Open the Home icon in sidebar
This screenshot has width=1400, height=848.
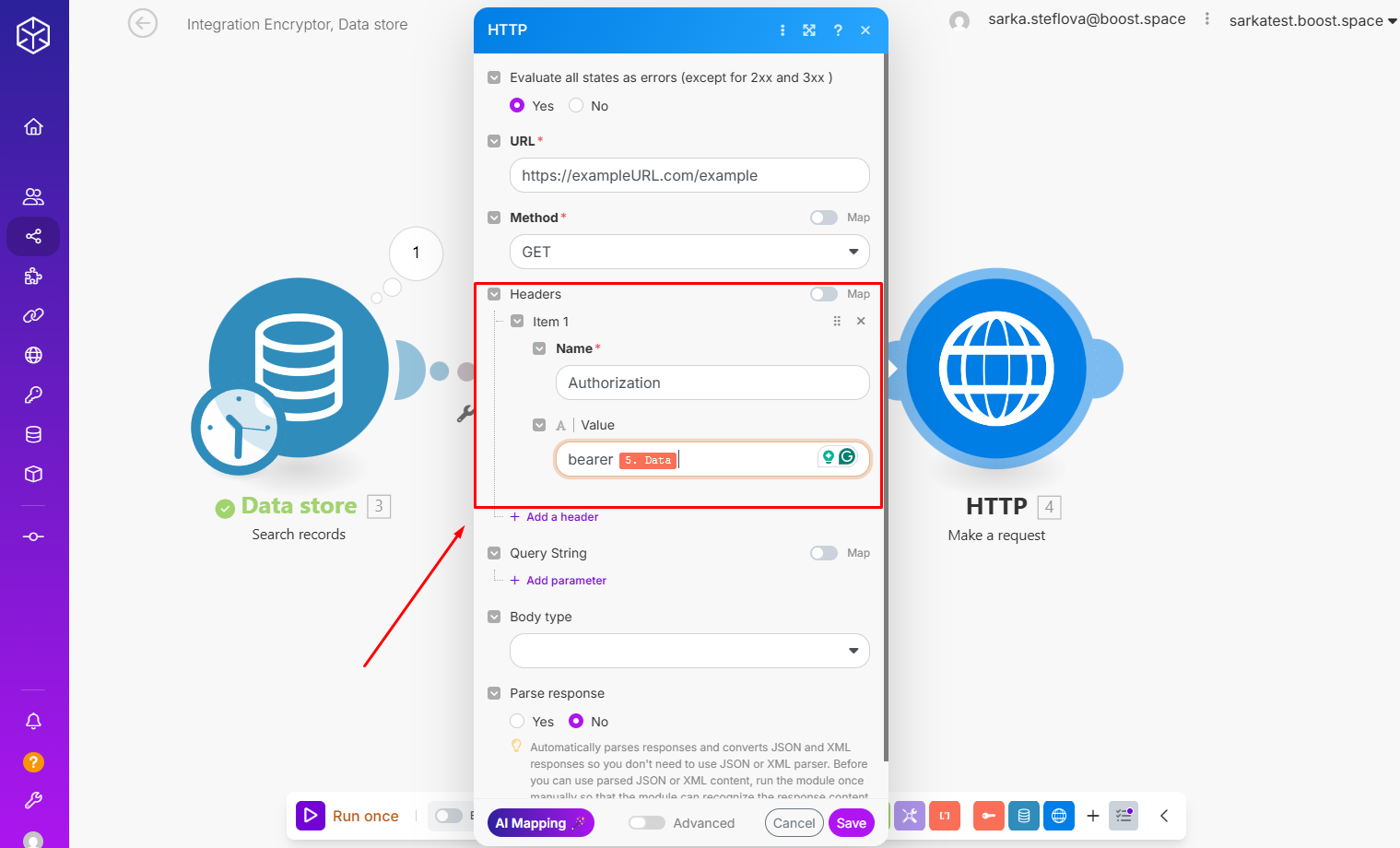[33, 127]
